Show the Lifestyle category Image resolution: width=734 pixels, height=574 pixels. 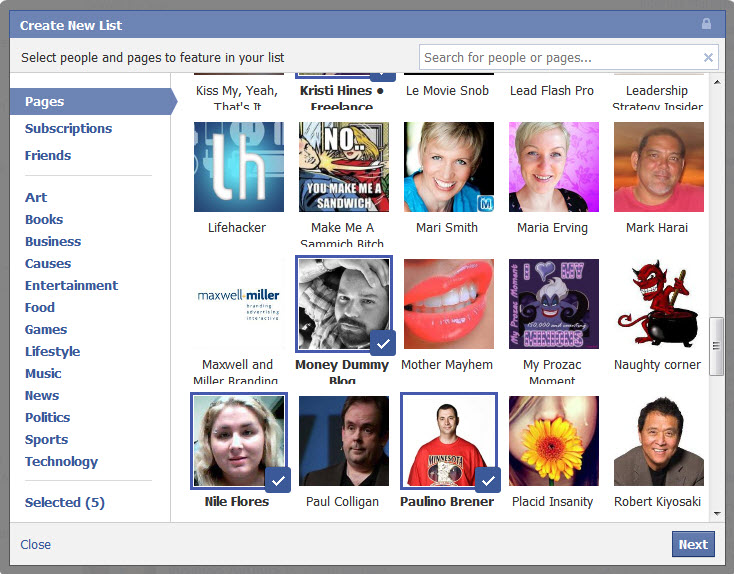52,352
